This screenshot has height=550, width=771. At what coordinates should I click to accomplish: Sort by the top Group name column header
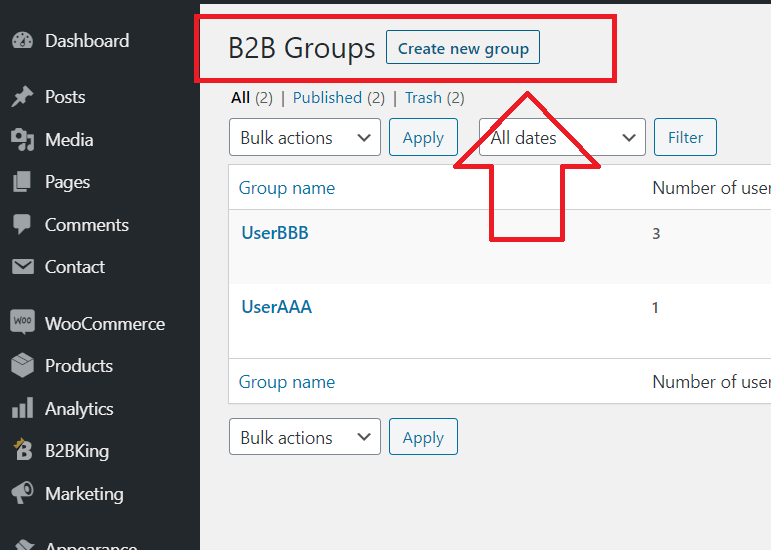(x=287, y=188)
